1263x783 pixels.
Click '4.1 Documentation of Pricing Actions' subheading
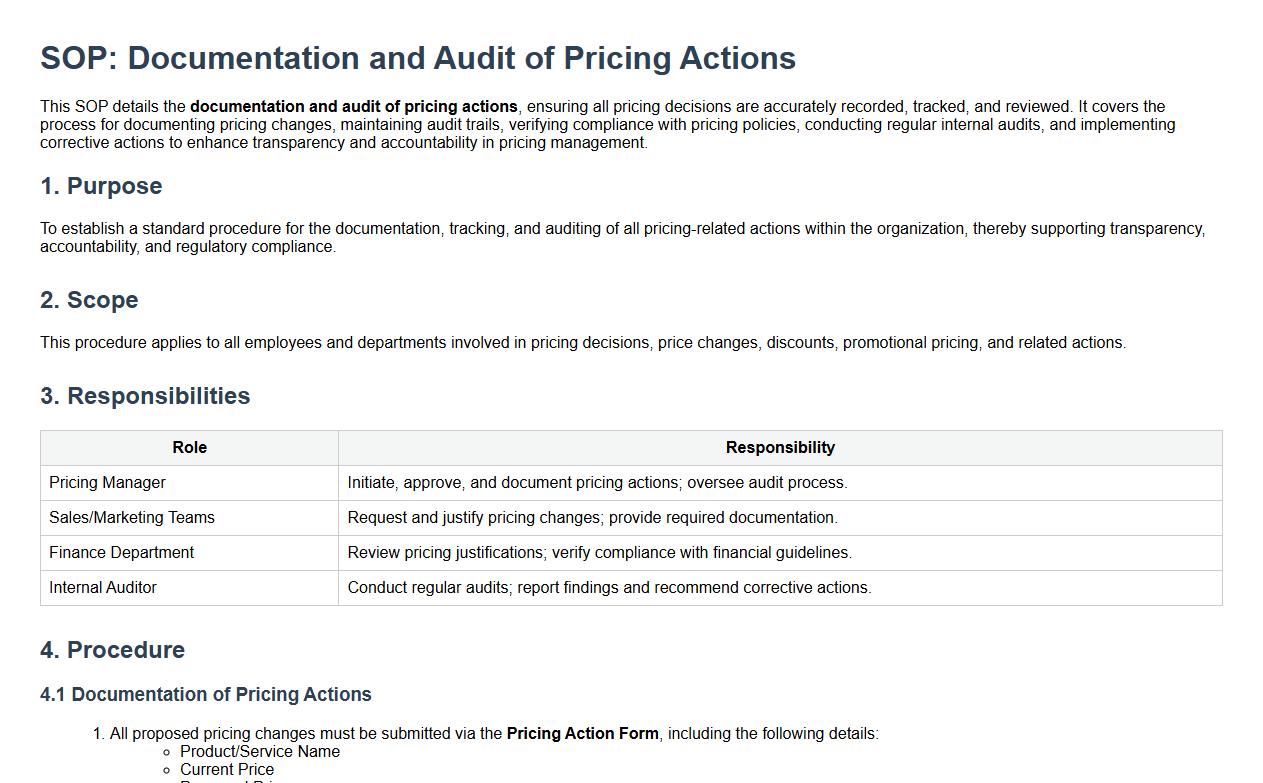coord(205,694)
